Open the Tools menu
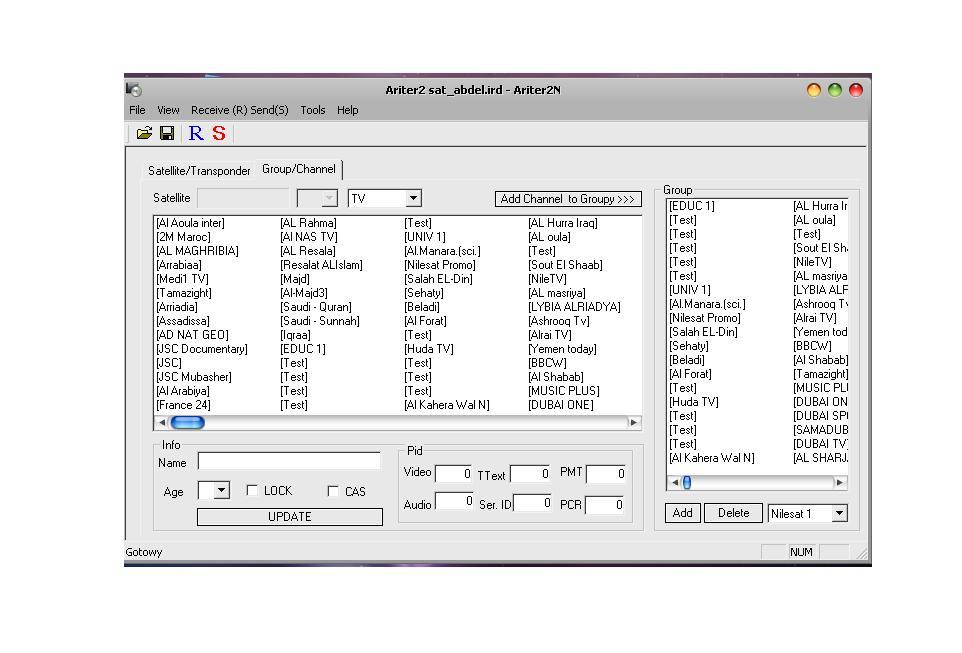Viewport: 962px width, 653px height. point(312,110)
